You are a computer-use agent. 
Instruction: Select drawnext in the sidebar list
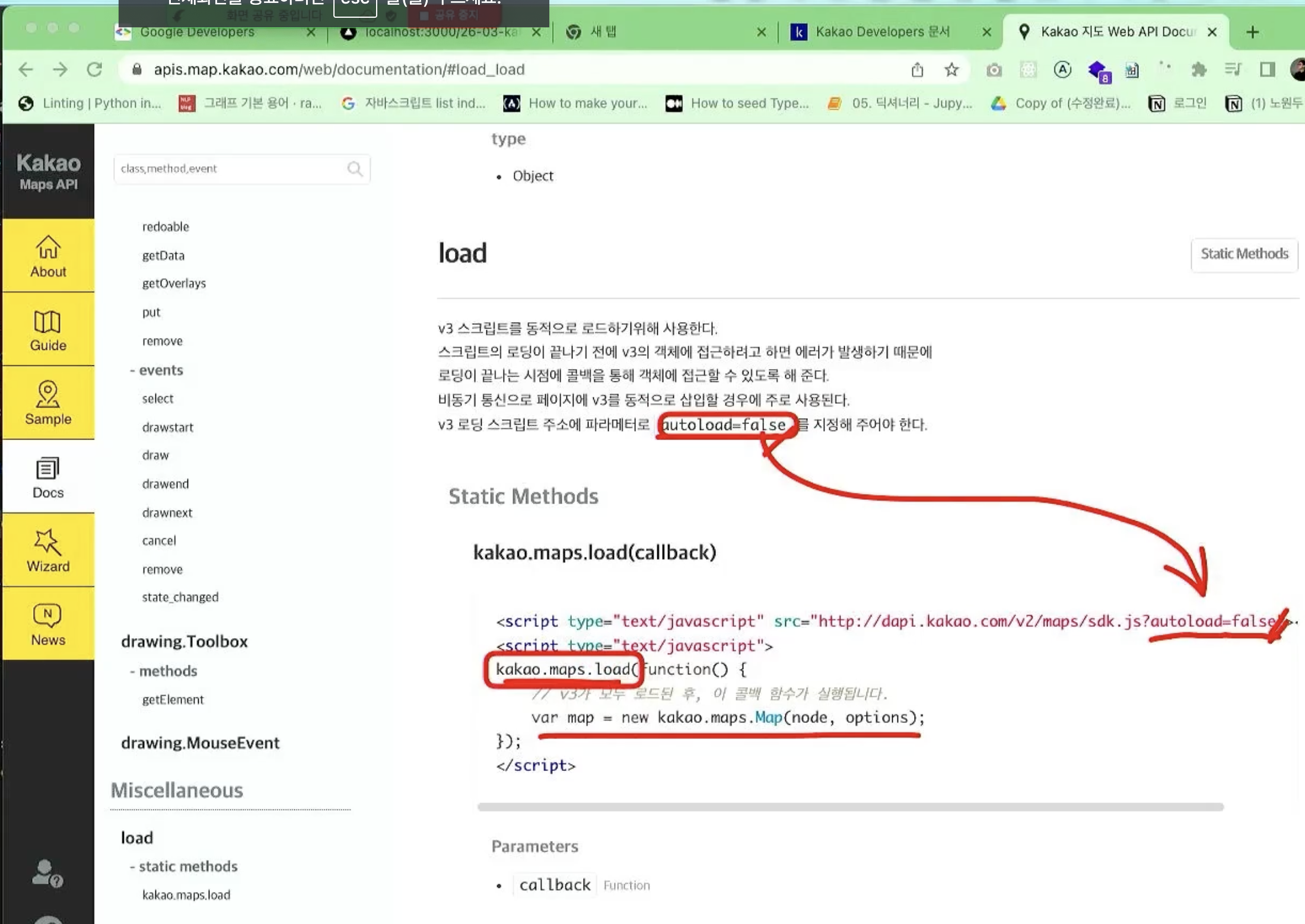pyautogui.click(x=167, y=512)
